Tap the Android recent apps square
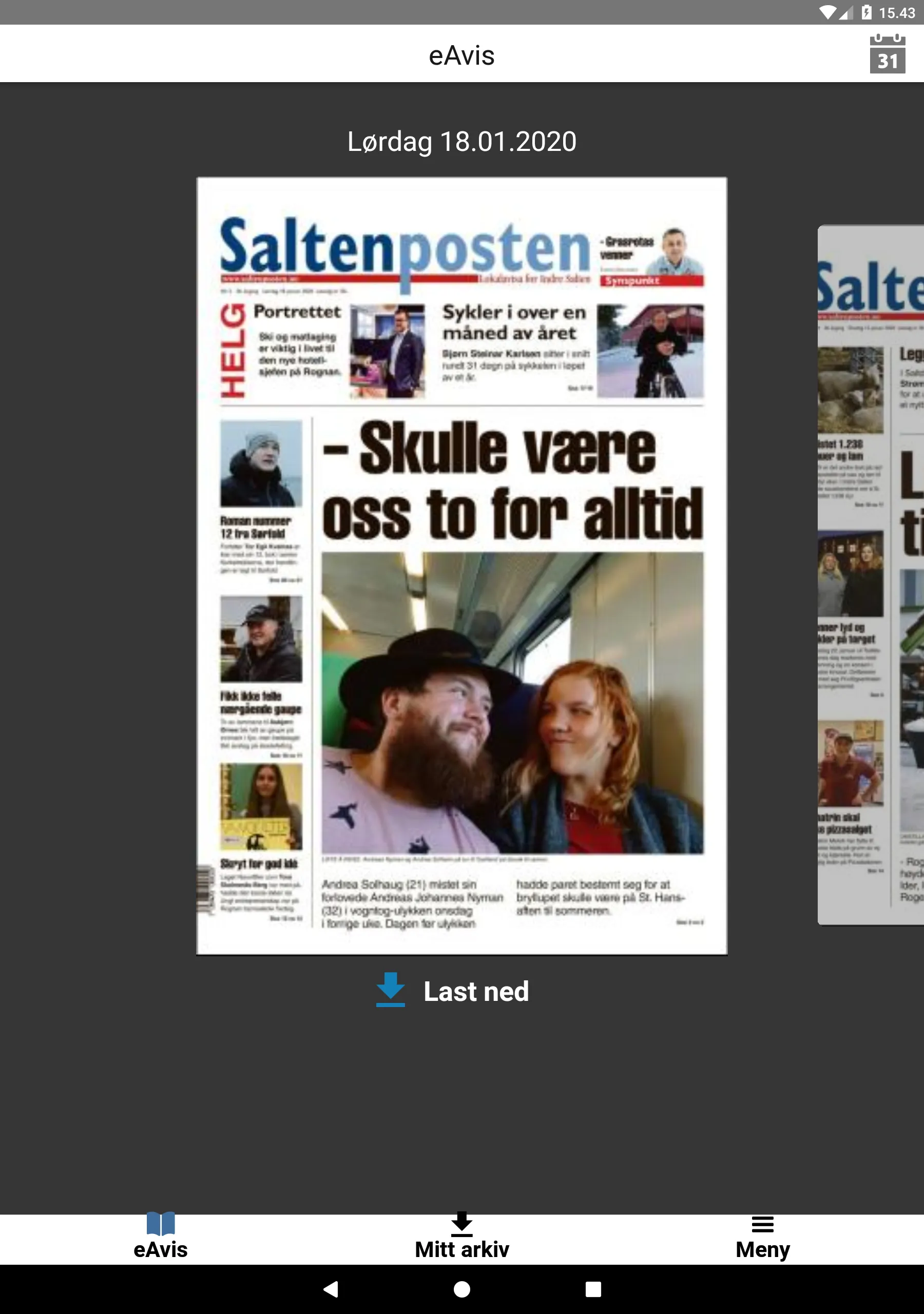The height and width of the screenshot is (1314, 924). [x=593, y=1289]
